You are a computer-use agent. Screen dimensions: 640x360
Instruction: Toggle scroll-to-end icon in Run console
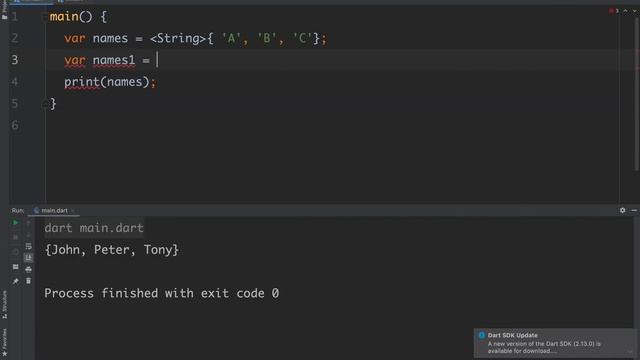point(28,258)
